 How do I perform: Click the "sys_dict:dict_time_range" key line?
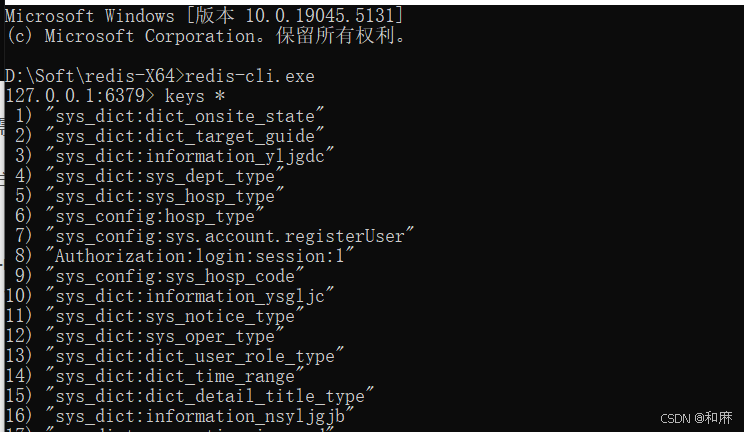175,376
